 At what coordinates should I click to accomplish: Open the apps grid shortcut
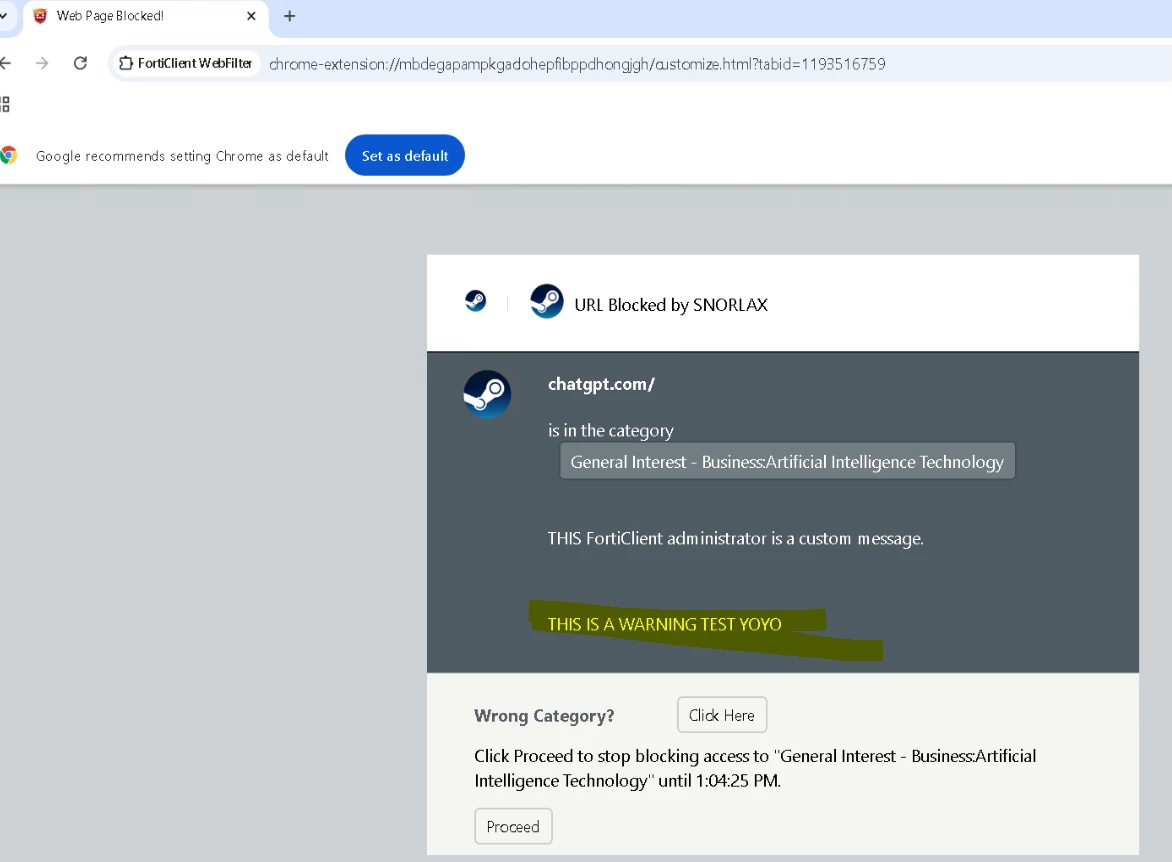pyautogui.click(x=4, y=105)
